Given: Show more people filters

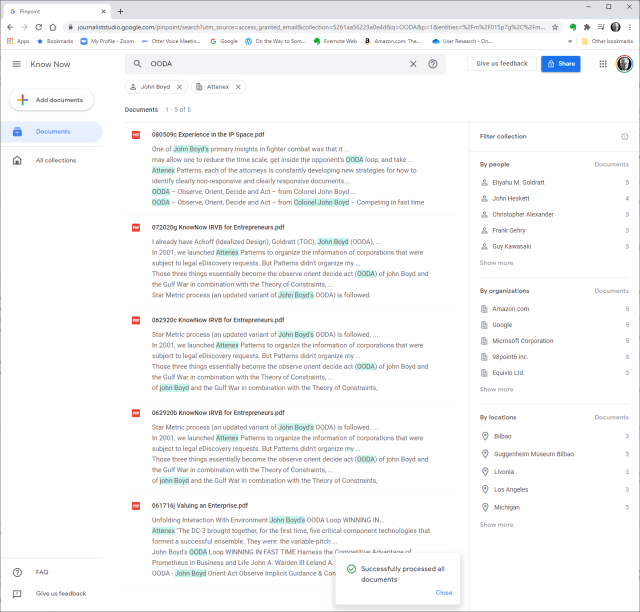Looking at the screenshot, I should pos(496,263).
